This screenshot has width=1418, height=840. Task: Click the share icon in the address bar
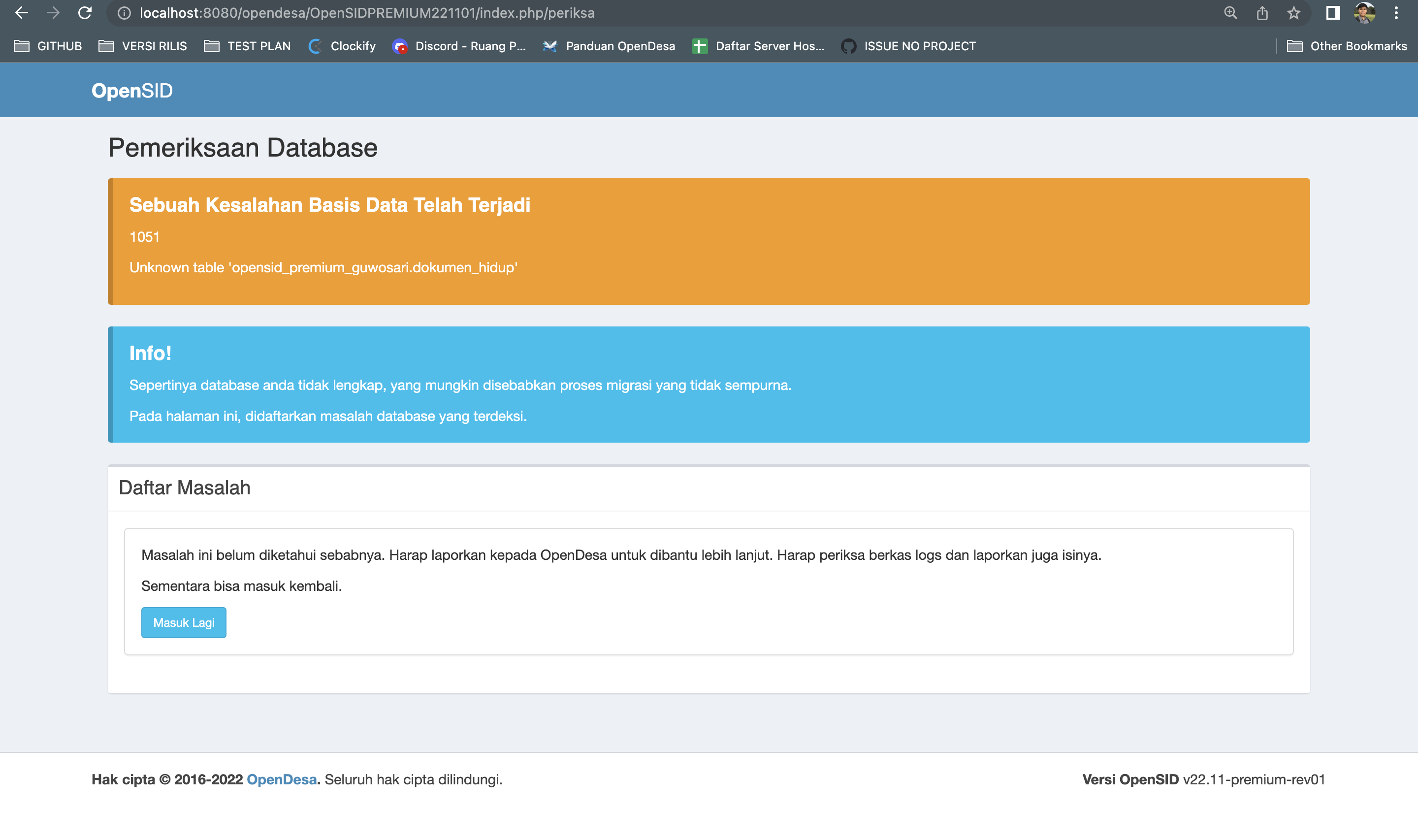point(1262,12)
